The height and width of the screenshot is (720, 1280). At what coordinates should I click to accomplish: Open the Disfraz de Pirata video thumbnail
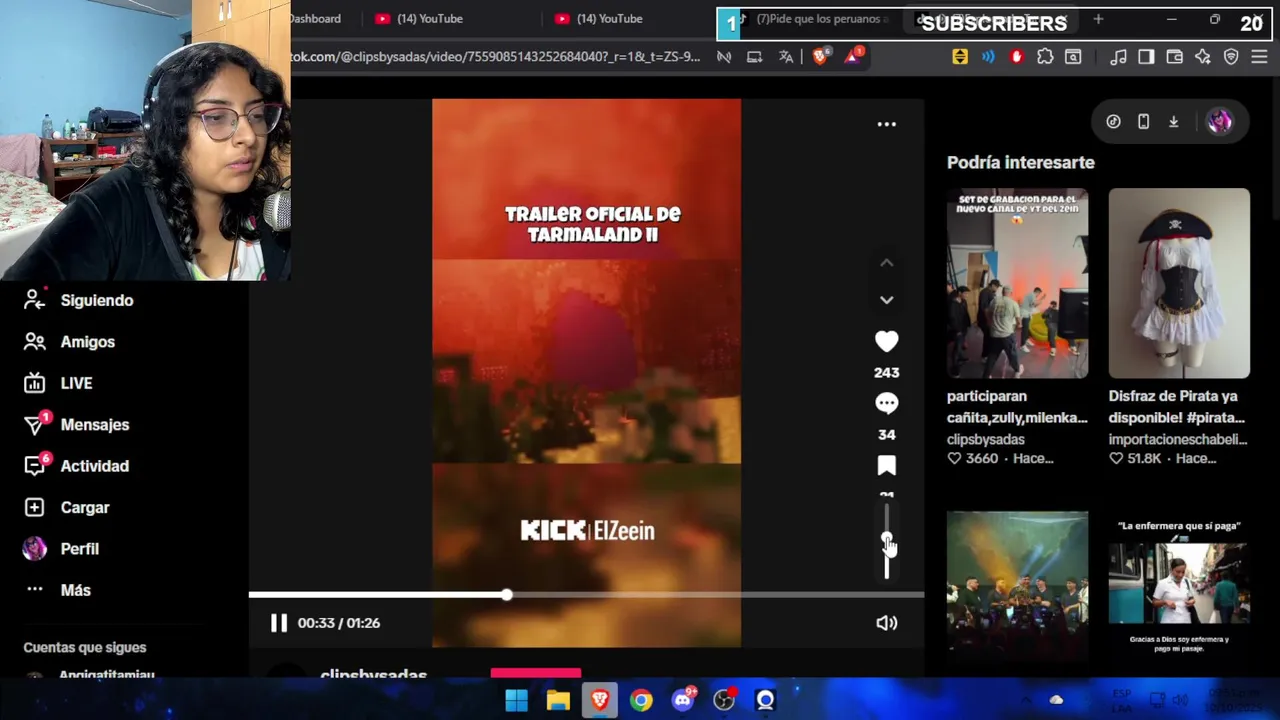point(1179,283)
